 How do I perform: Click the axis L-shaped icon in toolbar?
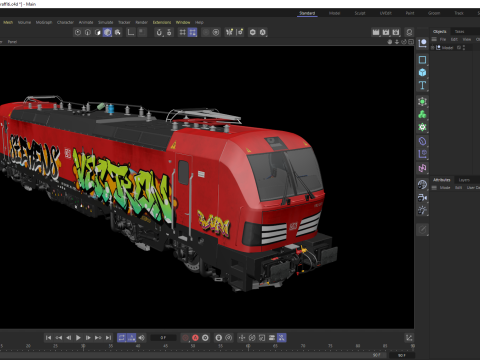click(x=131, y=32)
